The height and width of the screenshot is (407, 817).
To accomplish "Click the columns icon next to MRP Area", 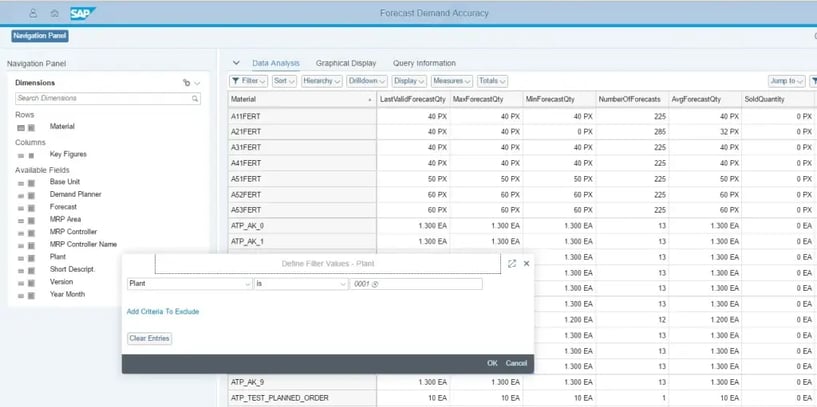I will tap(31, 220).
